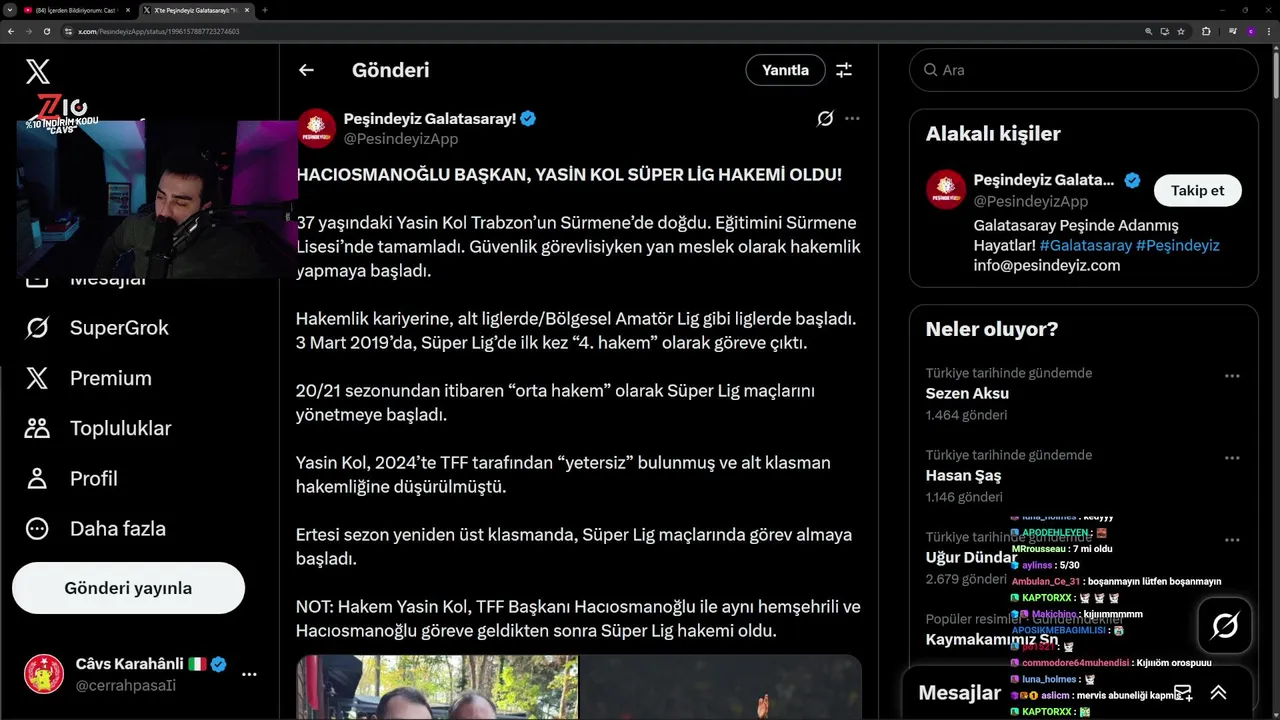This screenshot has height=720, width=1280.
Task: Click install app icon in address bar
Action: pyautogui.click(x=1165, y=31)
